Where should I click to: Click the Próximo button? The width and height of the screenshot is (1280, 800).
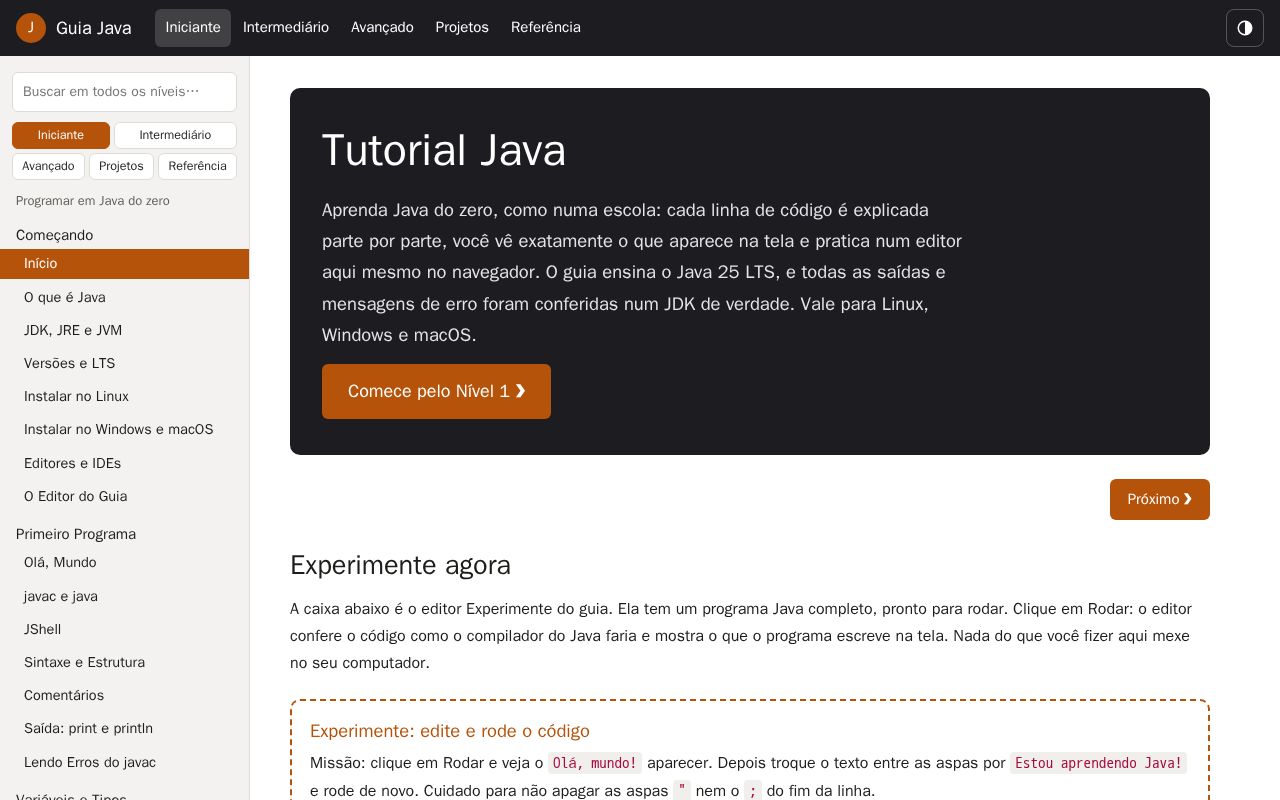coord(1160,499)
